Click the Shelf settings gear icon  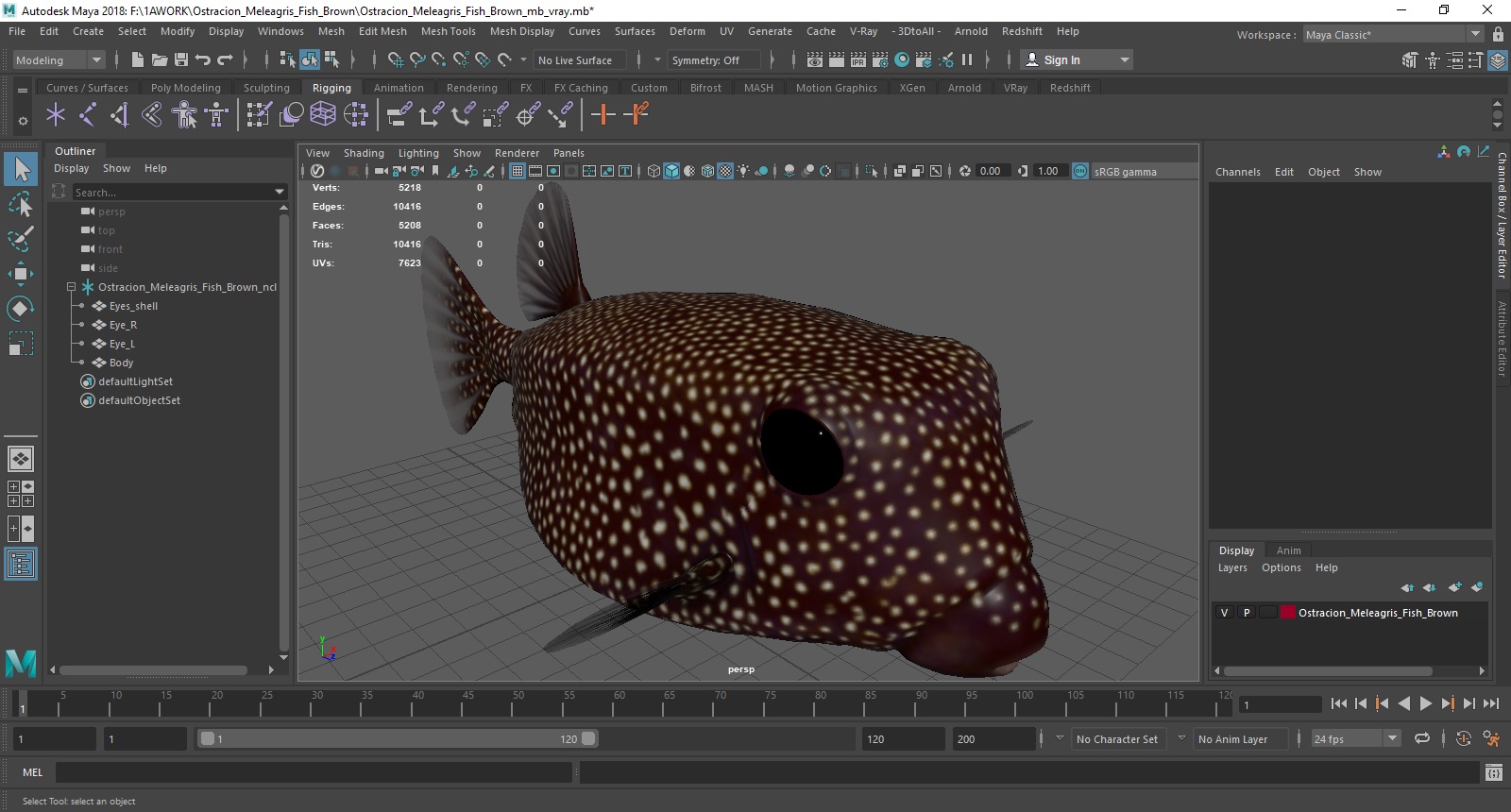(x=23, y=121)
